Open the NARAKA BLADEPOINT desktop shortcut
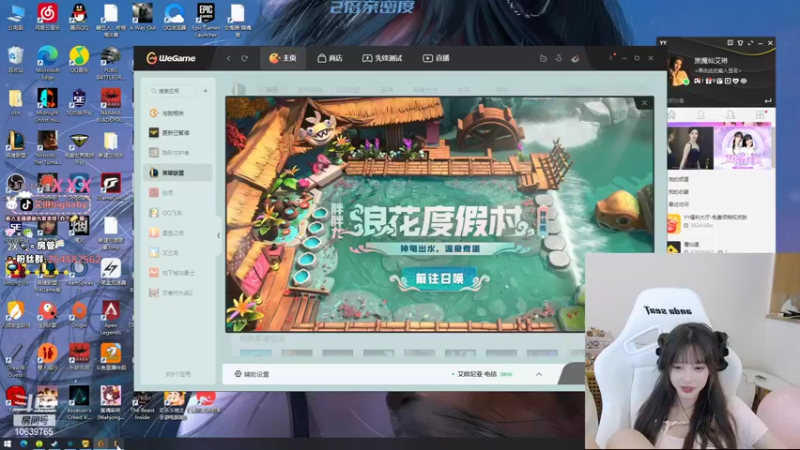 click(111, 105)
